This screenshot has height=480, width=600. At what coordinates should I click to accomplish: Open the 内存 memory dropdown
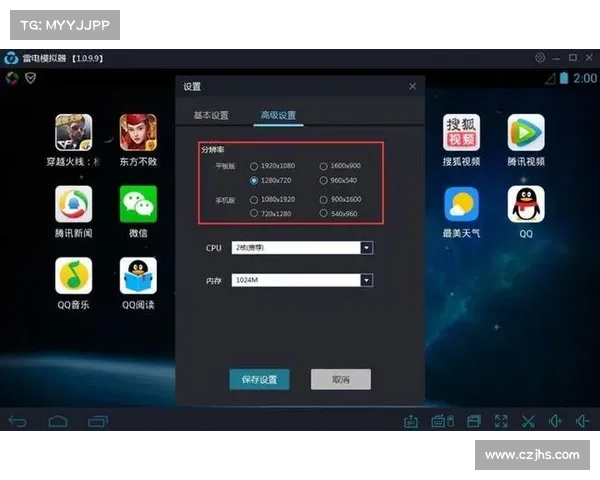tap(366, 281)
